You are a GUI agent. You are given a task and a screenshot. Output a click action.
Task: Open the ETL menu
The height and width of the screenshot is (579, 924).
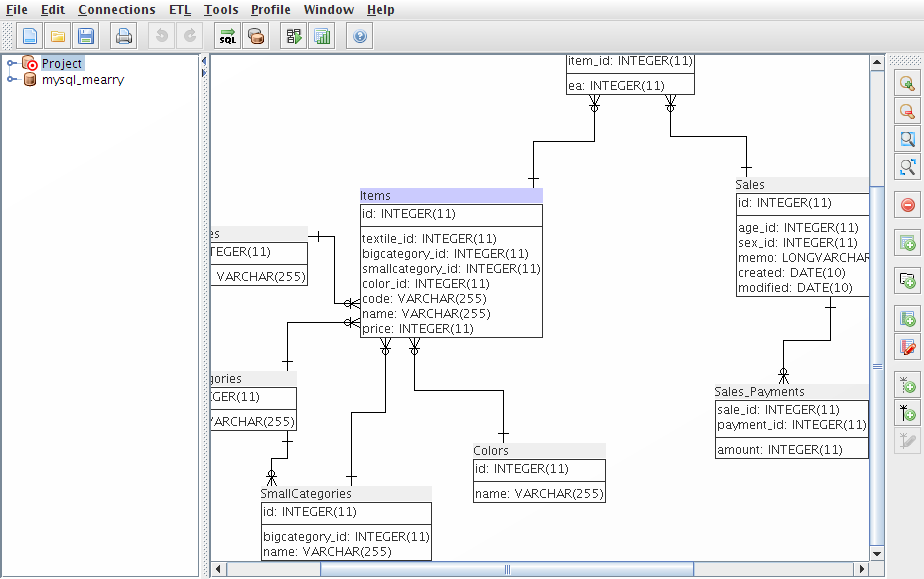(180, 10)
